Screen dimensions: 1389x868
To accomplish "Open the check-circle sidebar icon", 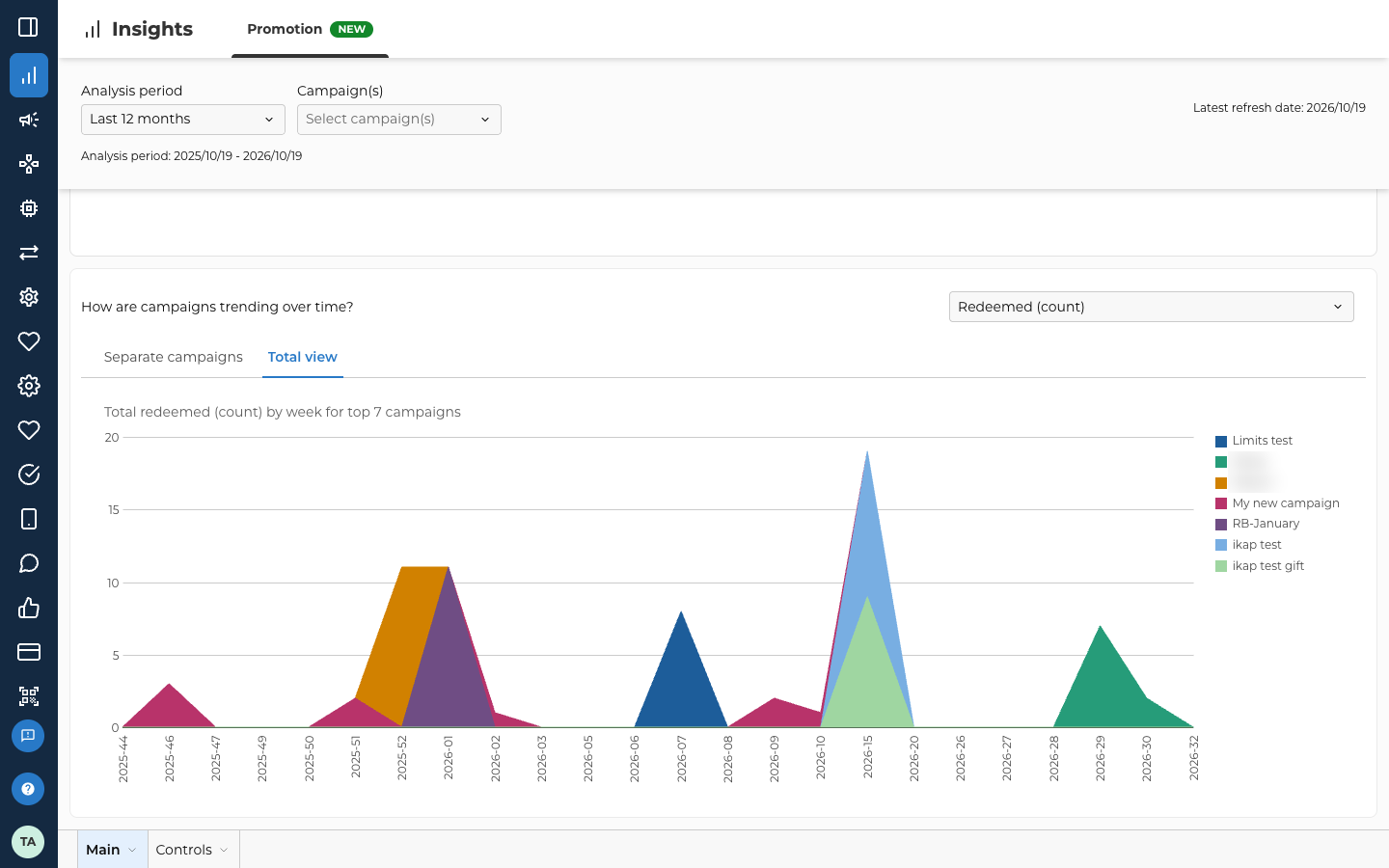I will [29, 475].
